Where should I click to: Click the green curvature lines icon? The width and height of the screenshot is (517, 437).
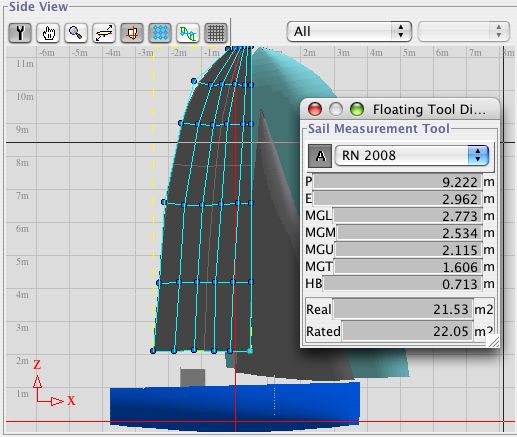pos(188,33)
